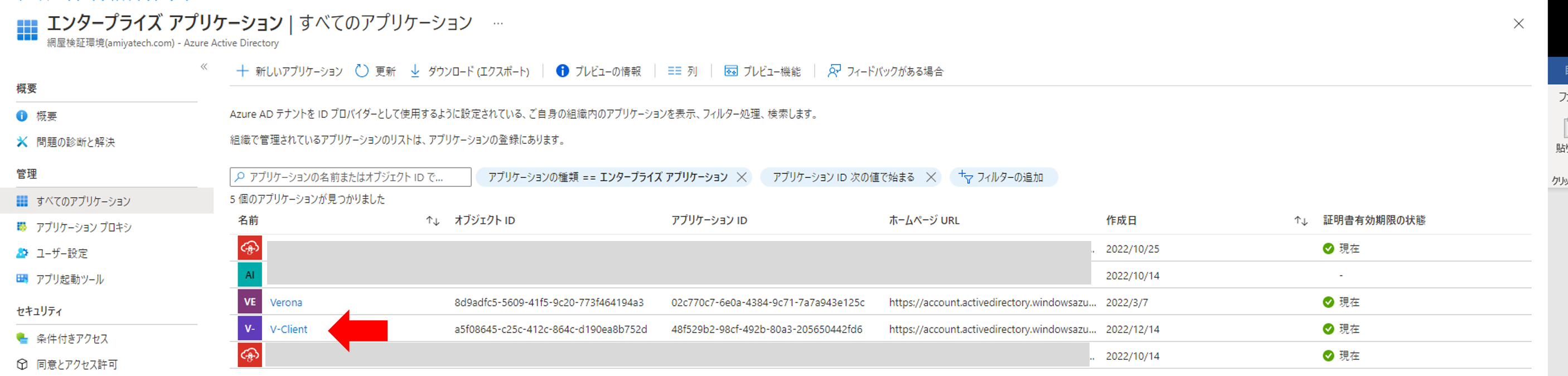Click the アプリケーション ID column header

709,220
